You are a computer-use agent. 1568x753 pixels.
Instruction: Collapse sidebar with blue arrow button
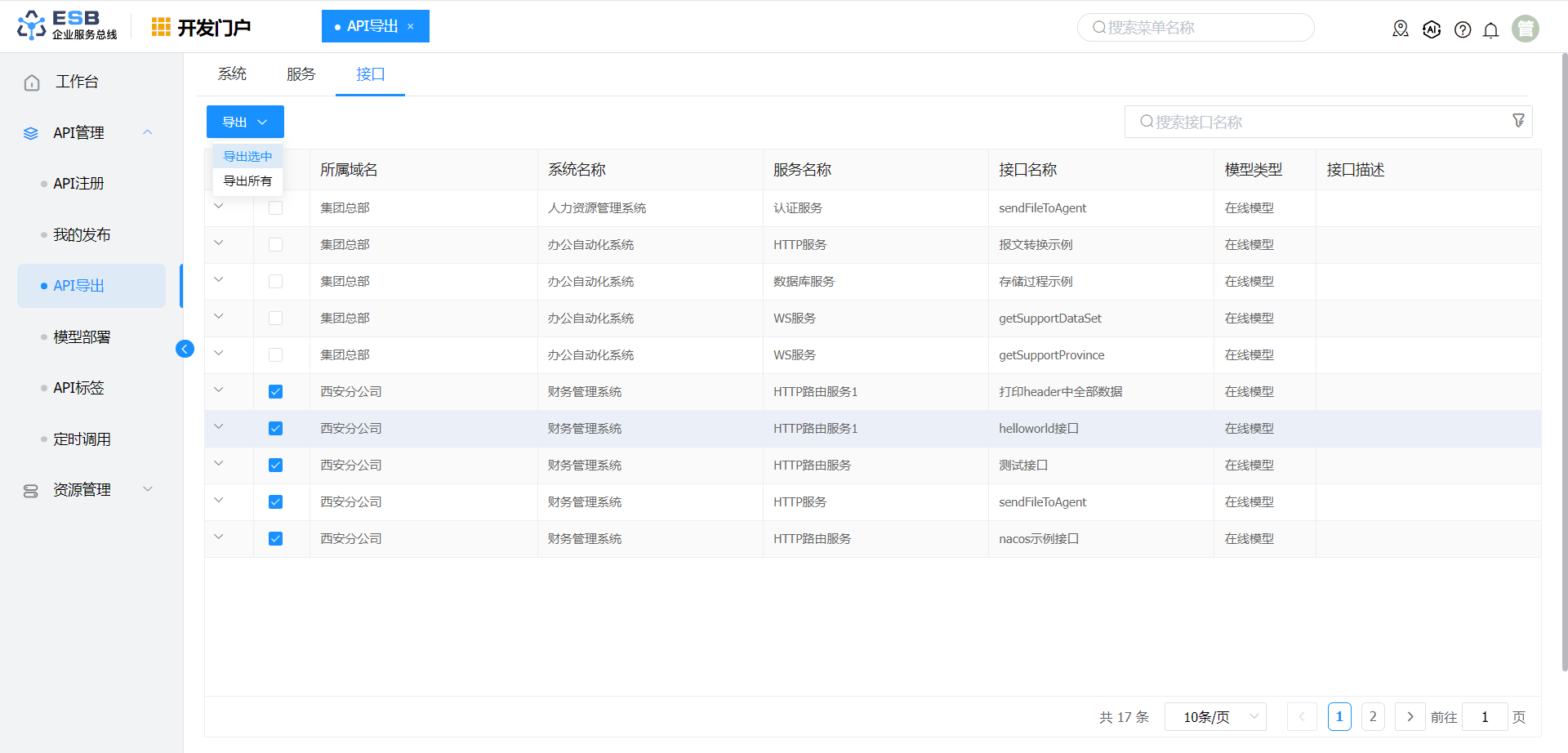pyautogui.click(x=185, y=350)
